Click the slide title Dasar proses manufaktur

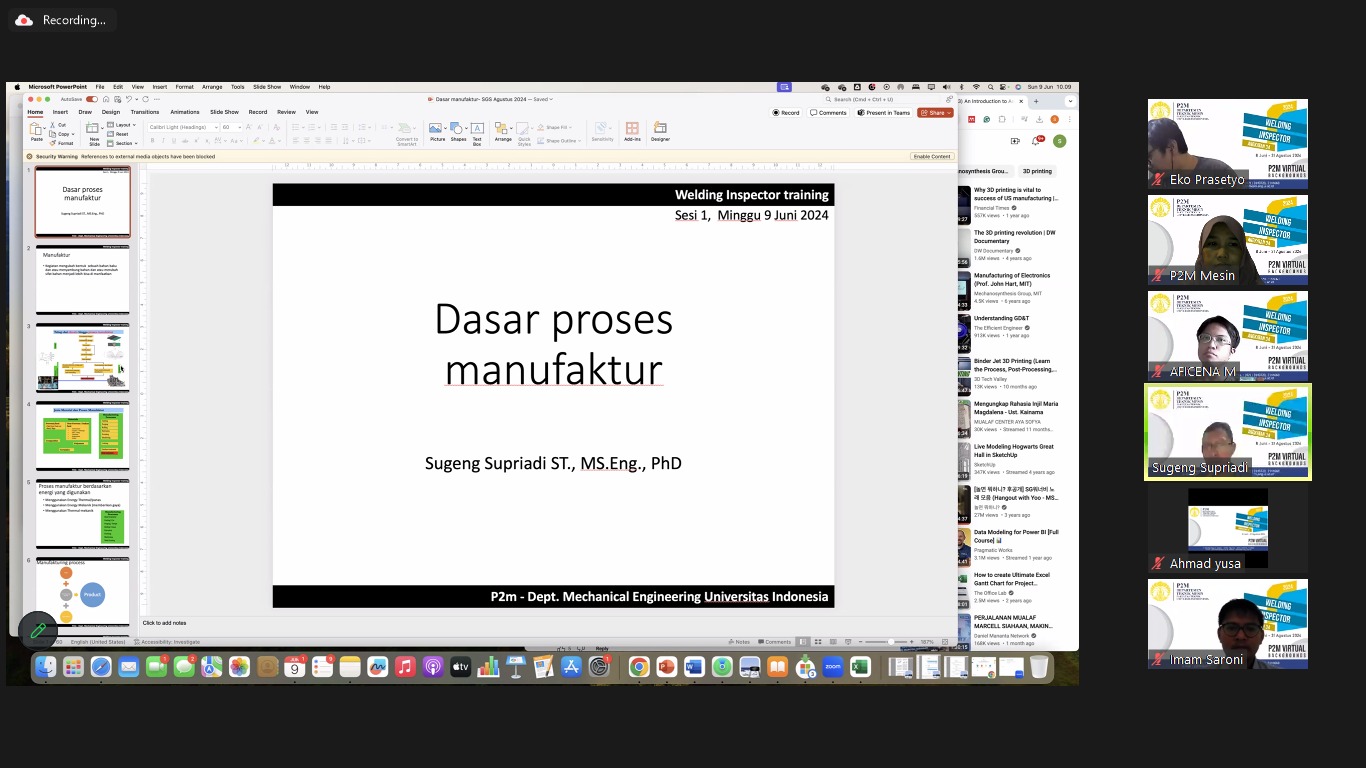(553, 344)
